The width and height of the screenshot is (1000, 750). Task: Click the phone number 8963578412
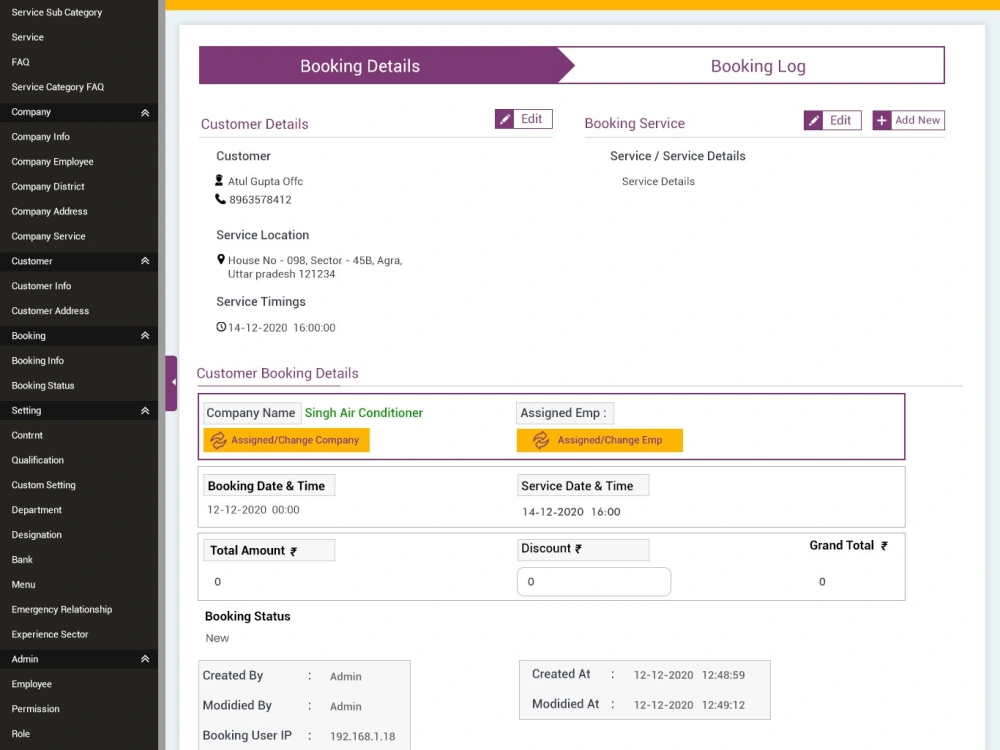260,200
